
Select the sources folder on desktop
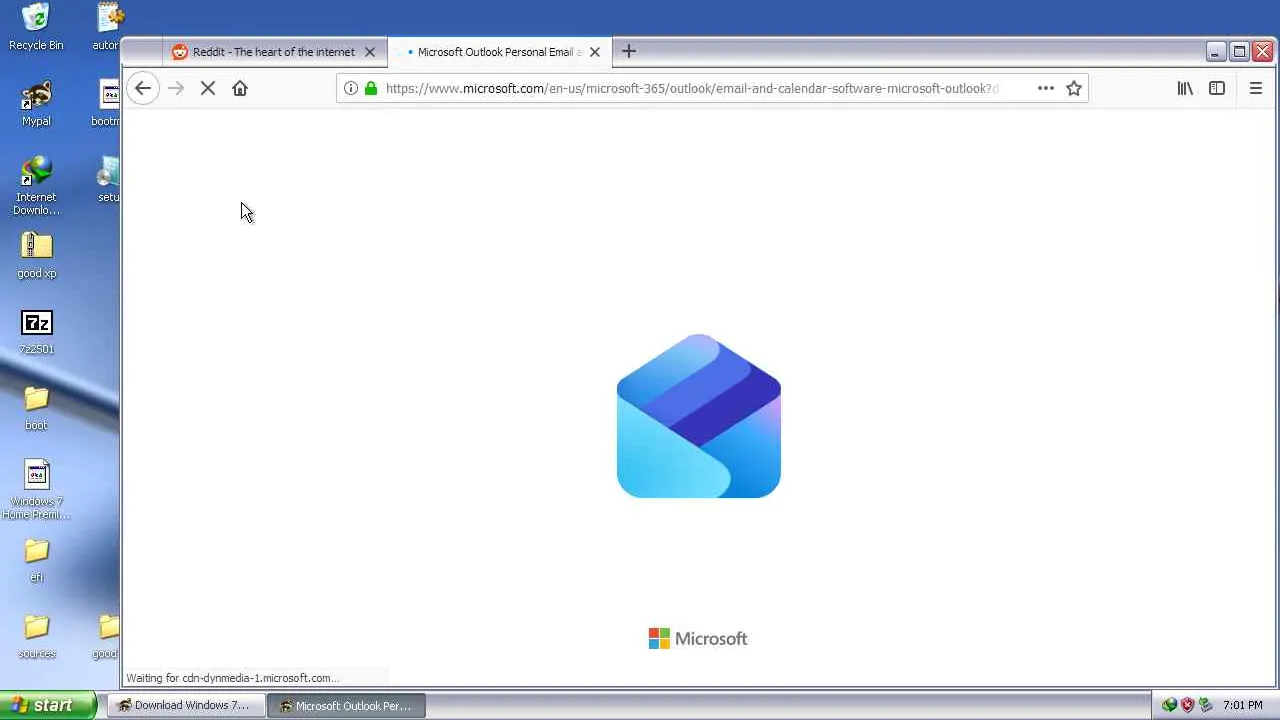[36, 637]
